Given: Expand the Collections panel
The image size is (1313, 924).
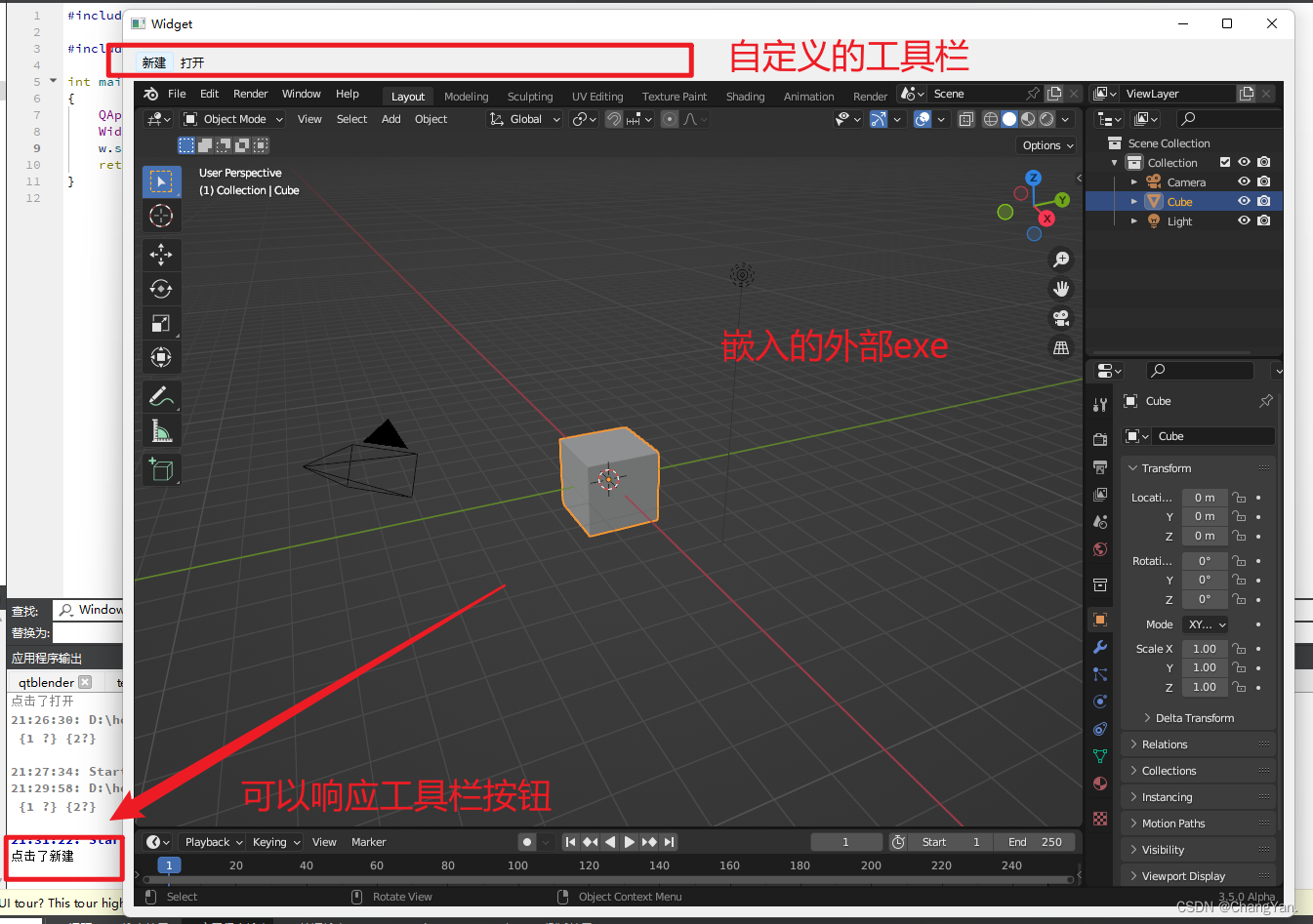Looking at the screenshot, I should (1199, 771).
